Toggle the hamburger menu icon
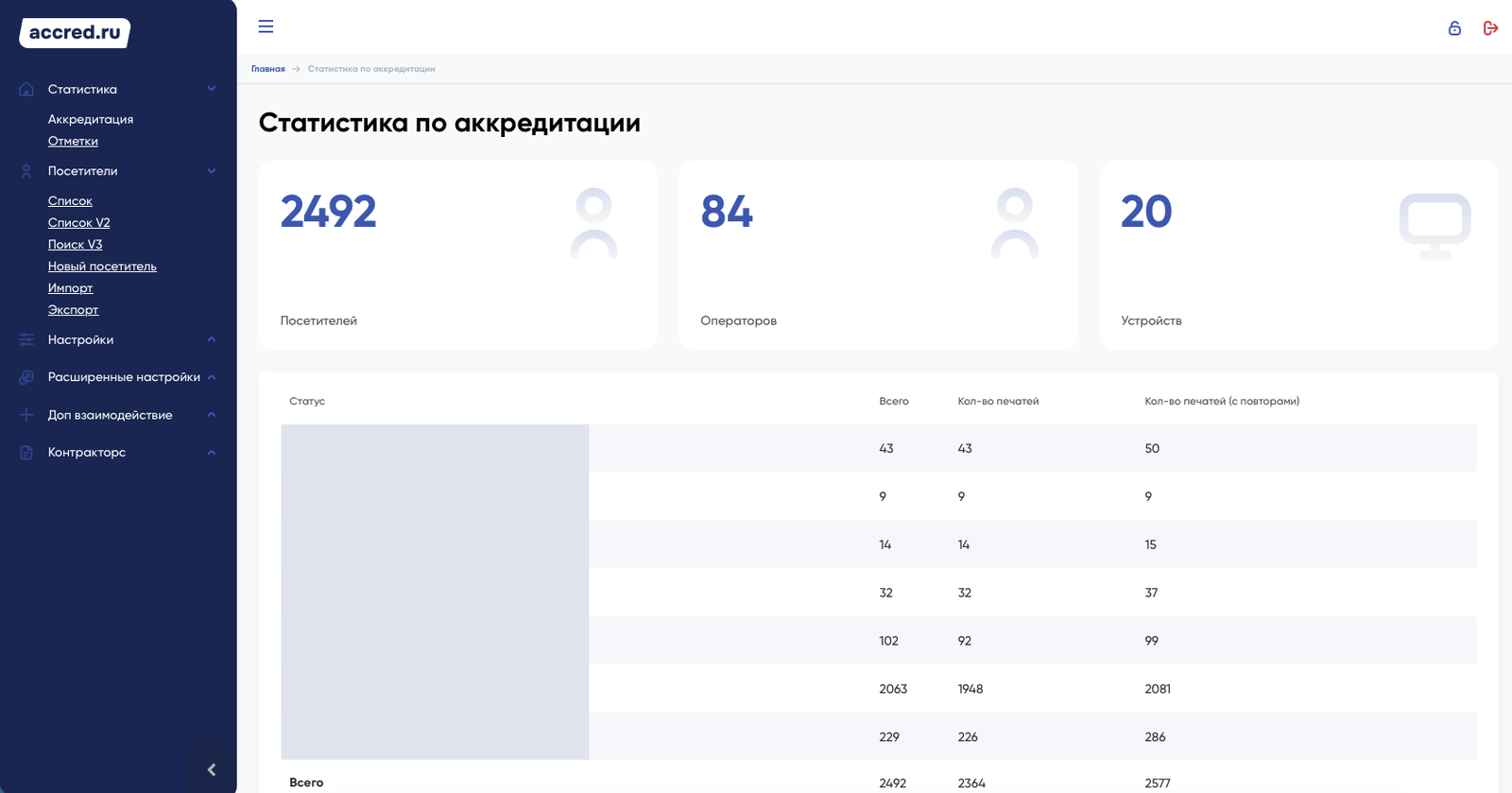 (x=266, y=26)
